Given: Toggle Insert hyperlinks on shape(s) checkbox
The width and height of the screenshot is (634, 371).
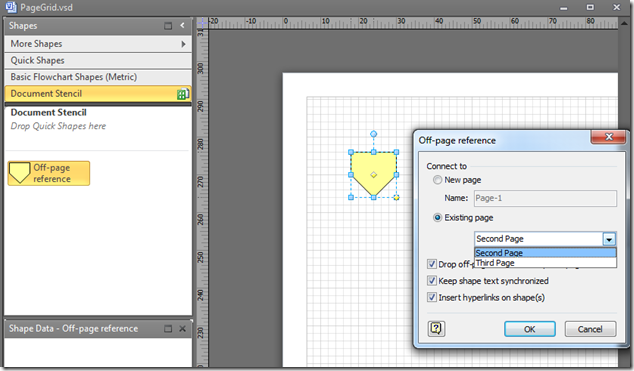Looking at the screenshot, I should point(432,297).
